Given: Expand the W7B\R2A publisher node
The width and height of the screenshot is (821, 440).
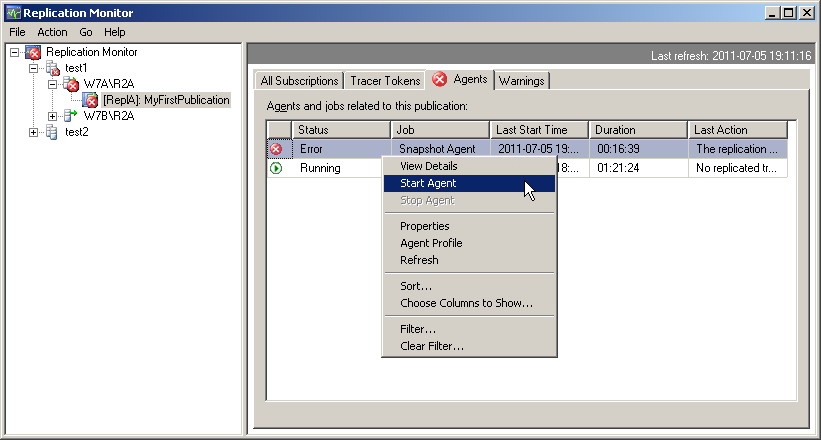Looking at the screenshot, I should (x=52, y=116).
